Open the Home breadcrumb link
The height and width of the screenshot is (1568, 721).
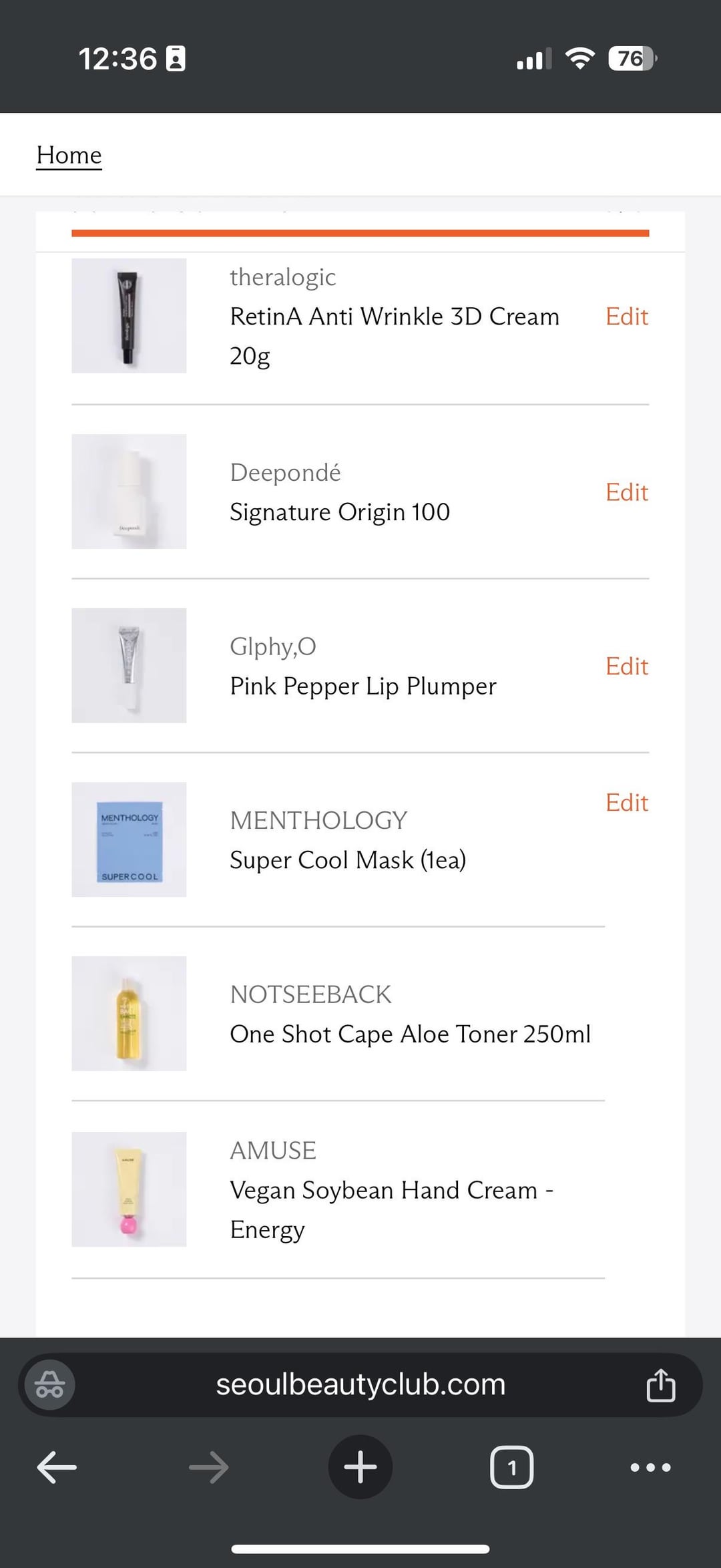[x=69, y=155]
